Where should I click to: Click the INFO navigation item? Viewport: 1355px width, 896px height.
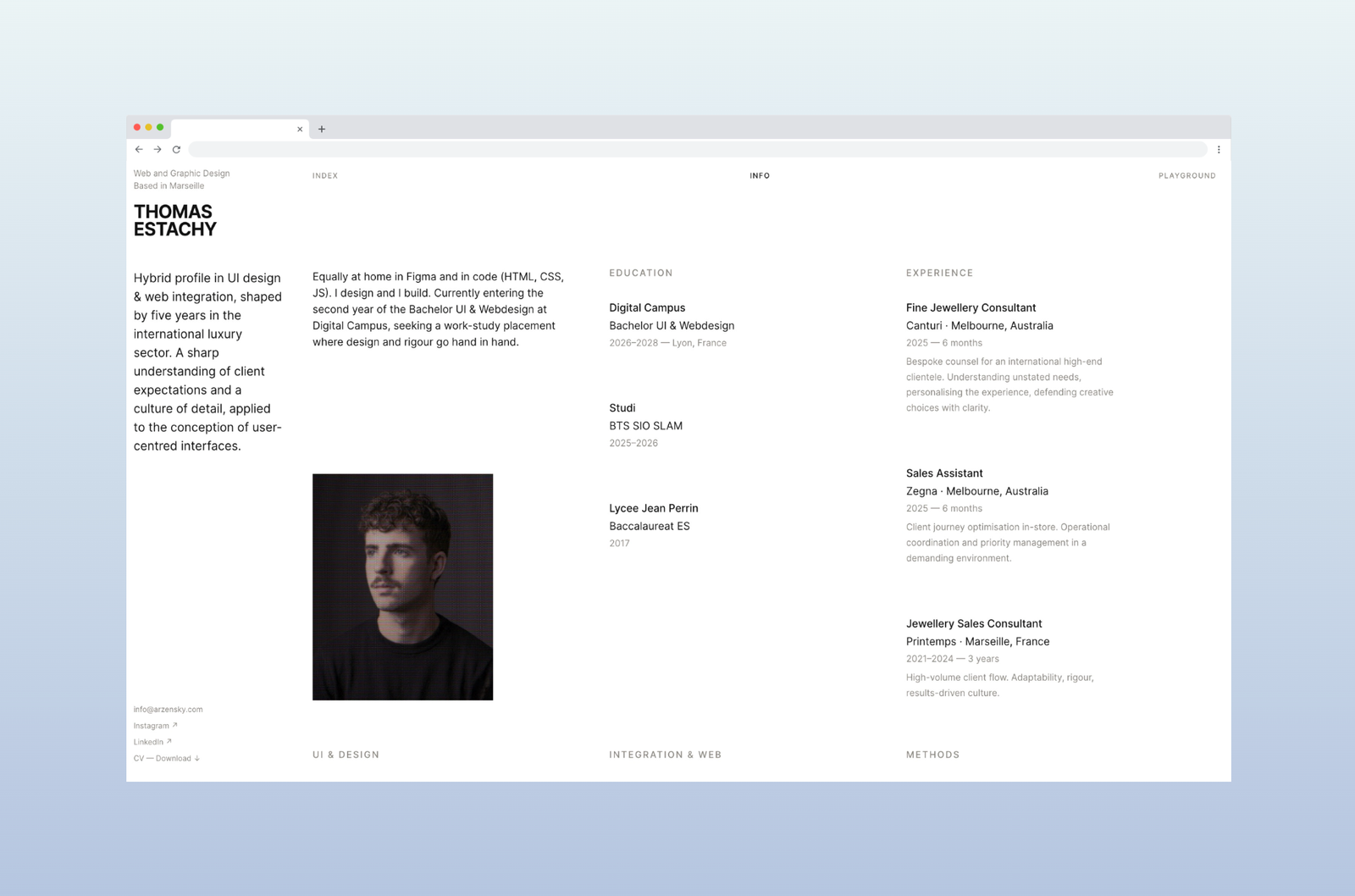pyautogui.click(x=760, y=175)
